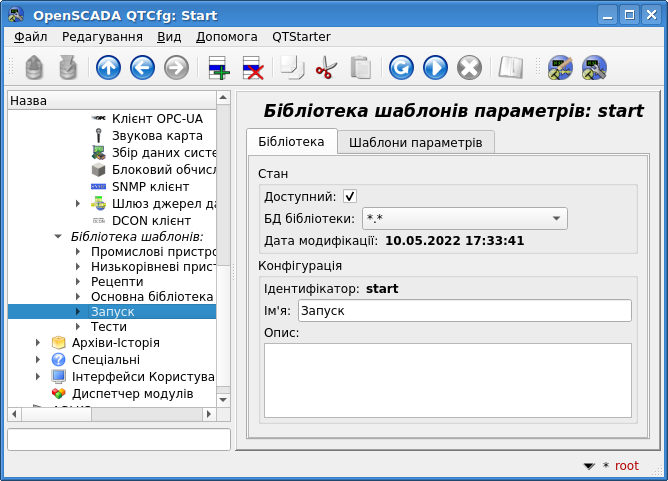Click the copy item toolbar icon

point(292,67)
